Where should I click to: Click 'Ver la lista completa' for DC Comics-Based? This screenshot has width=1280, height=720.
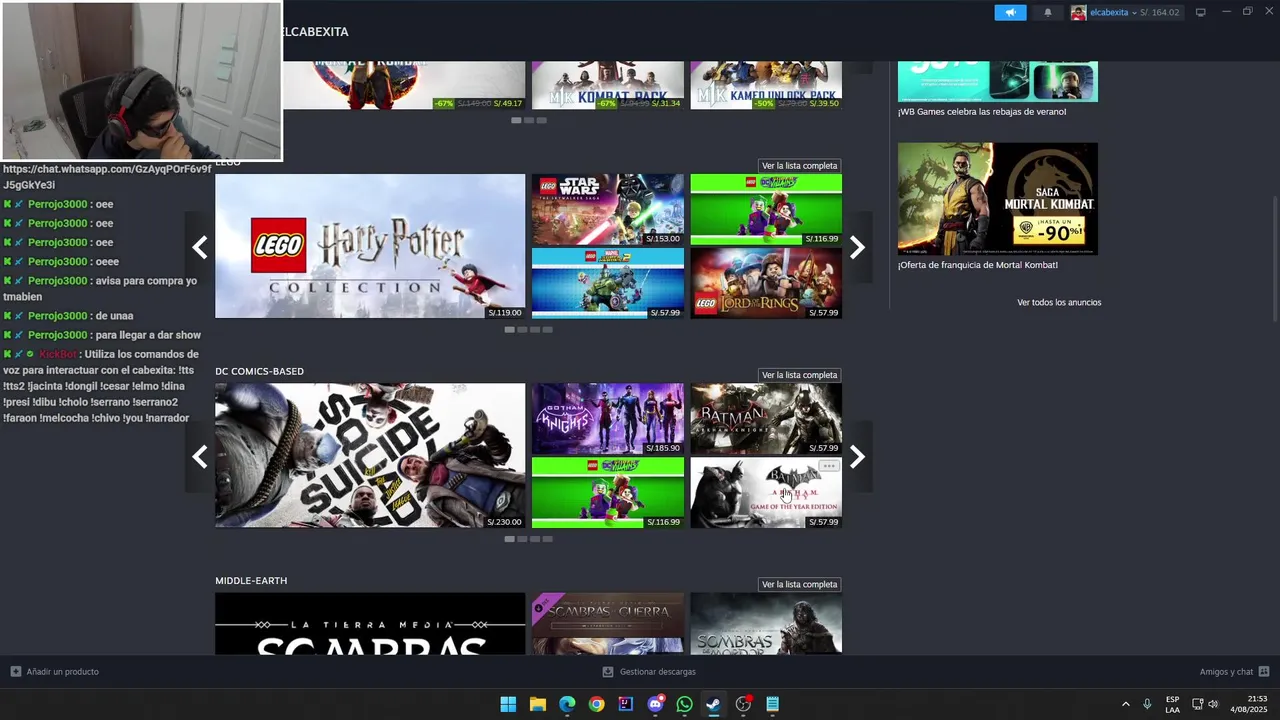799,375
